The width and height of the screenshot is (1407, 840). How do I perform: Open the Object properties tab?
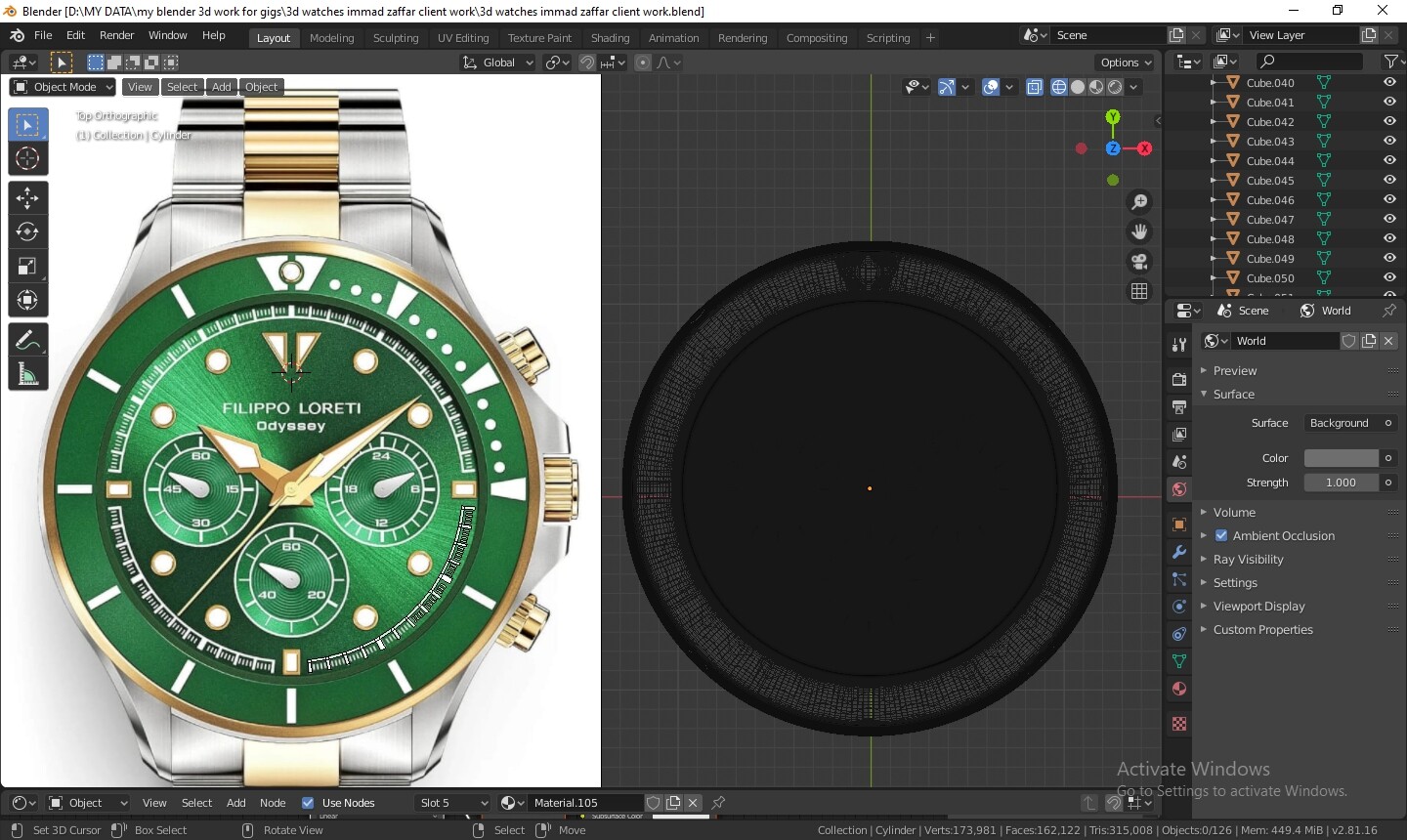click(x=1179, y=525)
